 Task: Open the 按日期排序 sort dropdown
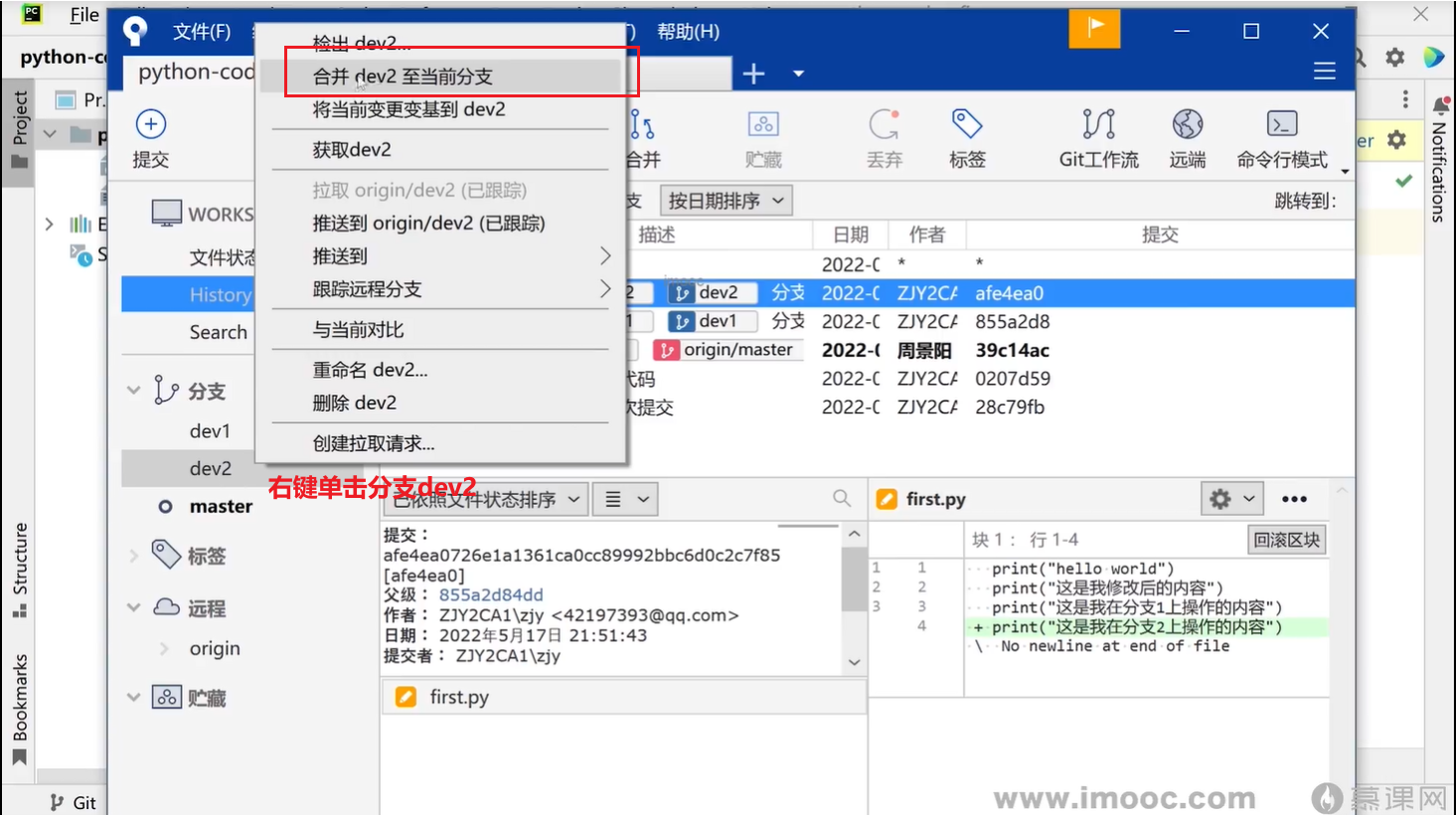(x=727, y=201)
